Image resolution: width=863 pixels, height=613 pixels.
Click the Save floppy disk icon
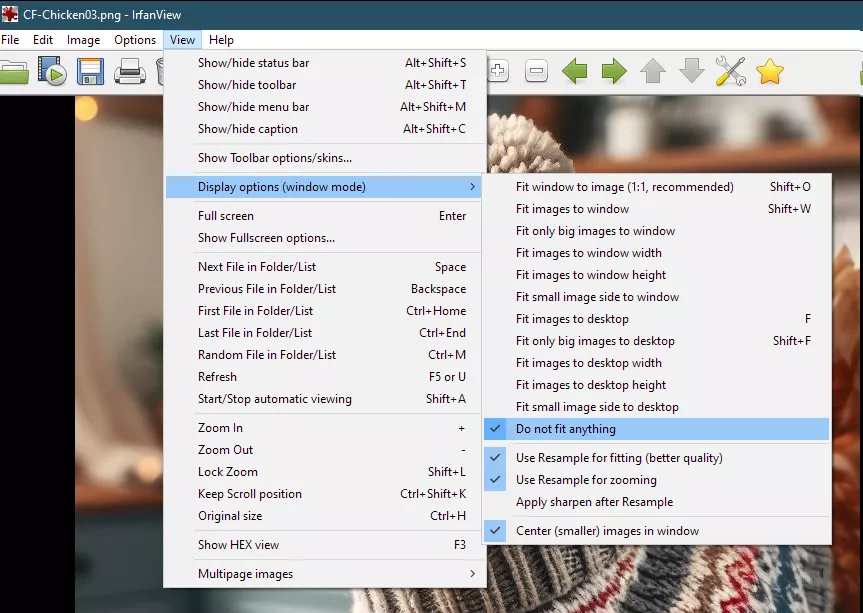click(x=91, y=71)
